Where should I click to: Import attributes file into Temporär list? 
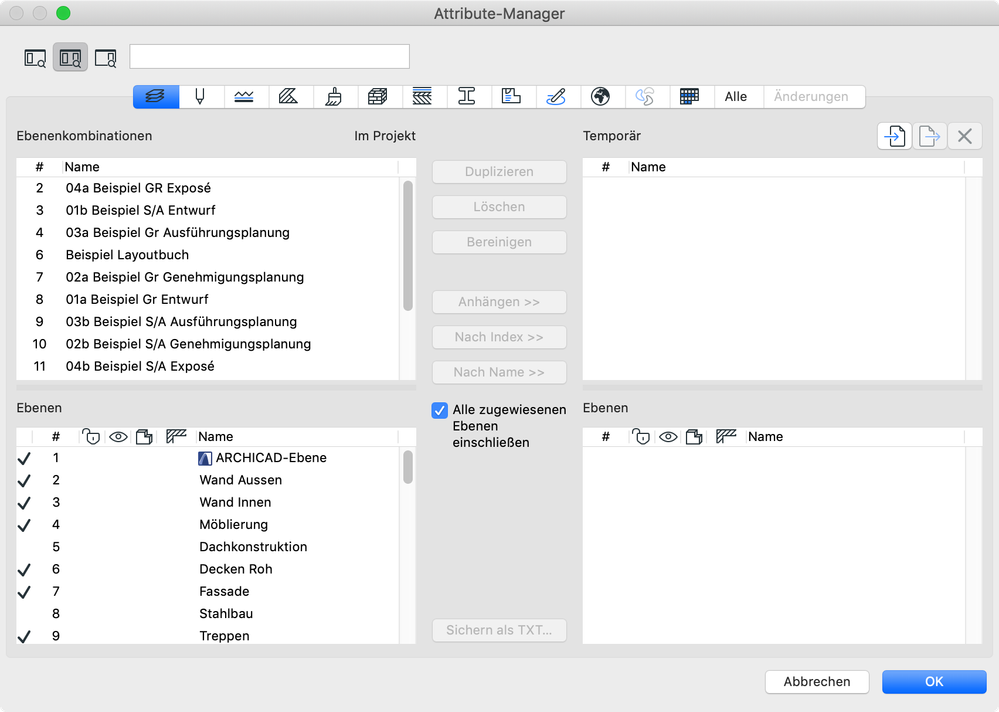(895, 136)
